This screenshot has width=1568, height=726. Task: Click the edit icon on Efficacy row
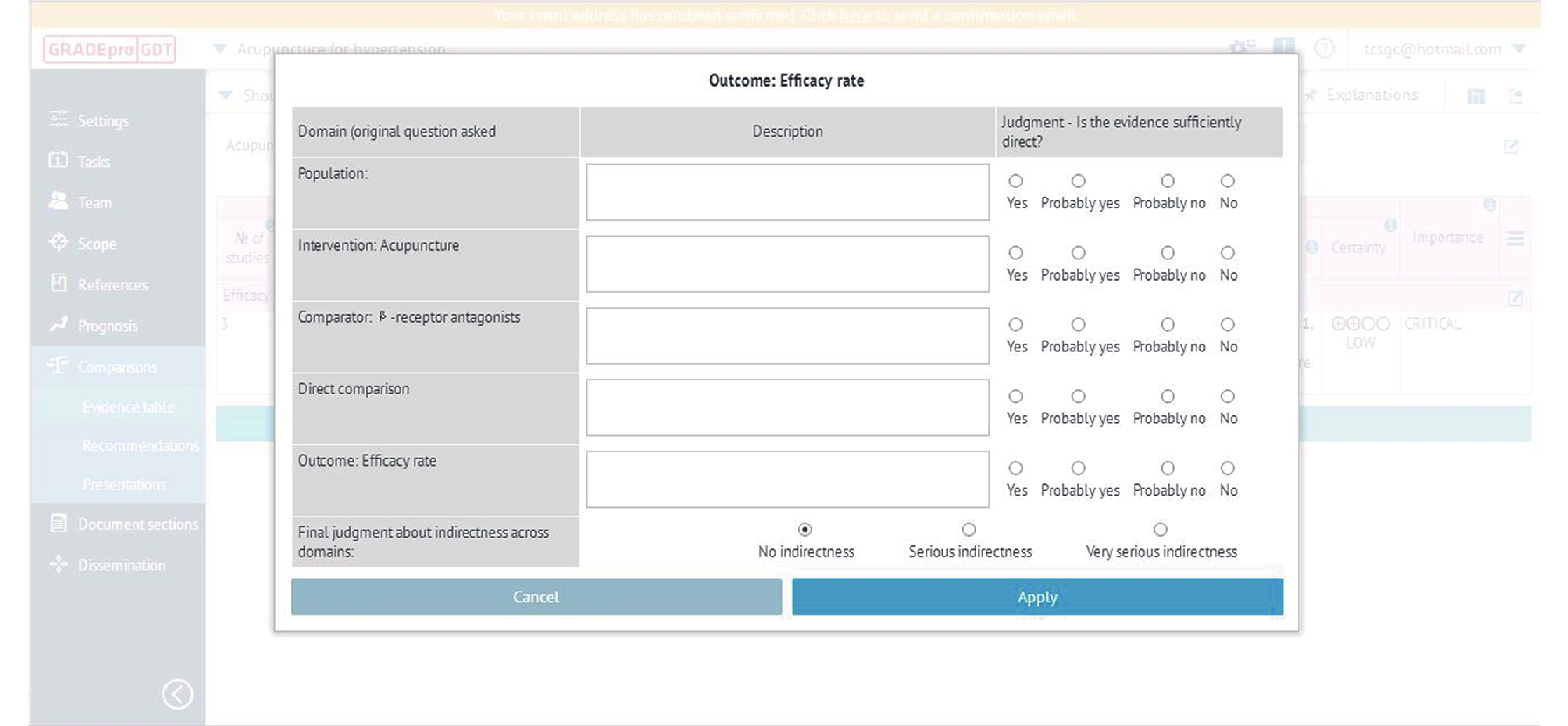click(1515, 298)
